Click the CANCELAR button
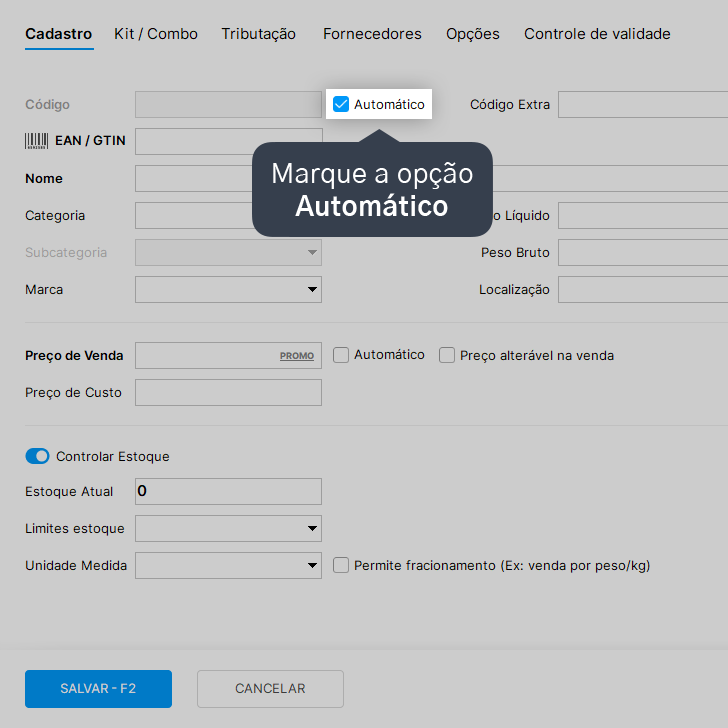728x728 pixels. coord(270,689)
